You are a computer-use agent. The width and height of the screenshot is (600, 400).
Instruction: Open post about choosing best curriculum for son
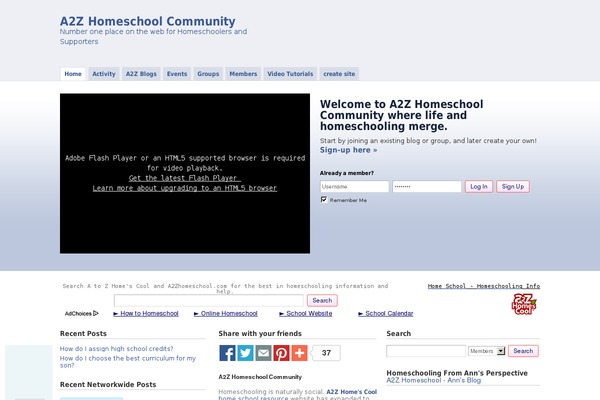click(128, 362)
